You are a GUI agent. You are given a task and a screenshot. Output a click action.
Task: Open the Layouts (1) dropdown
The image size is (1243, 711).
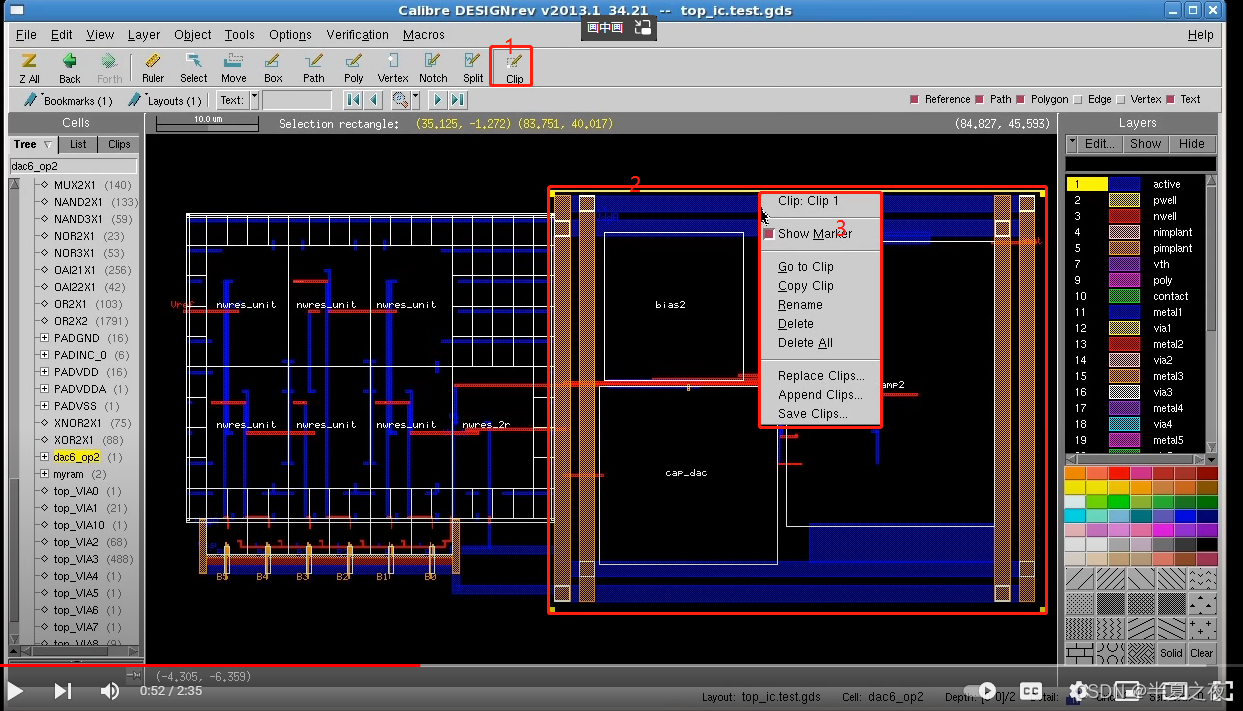[x=165, y=100]
